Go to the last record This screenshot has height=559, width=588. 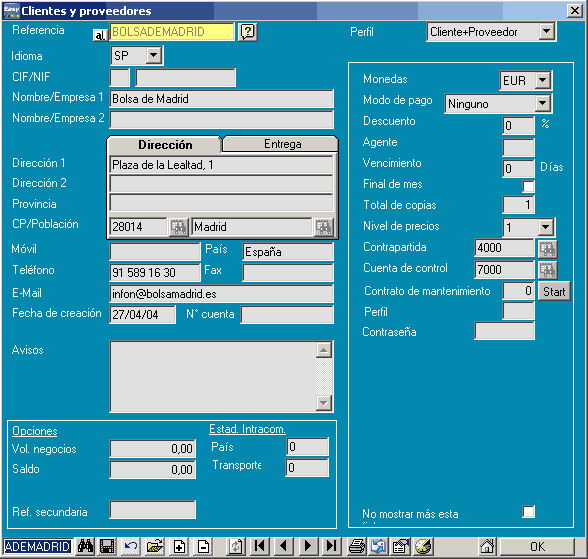click(332, 546)
